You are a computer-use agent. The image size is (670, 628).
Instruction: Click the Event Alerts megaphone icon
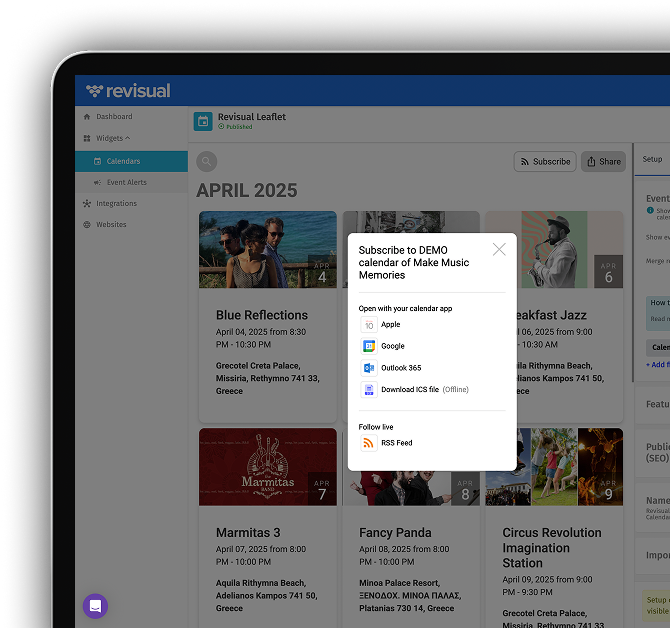[x=97, y=182]
